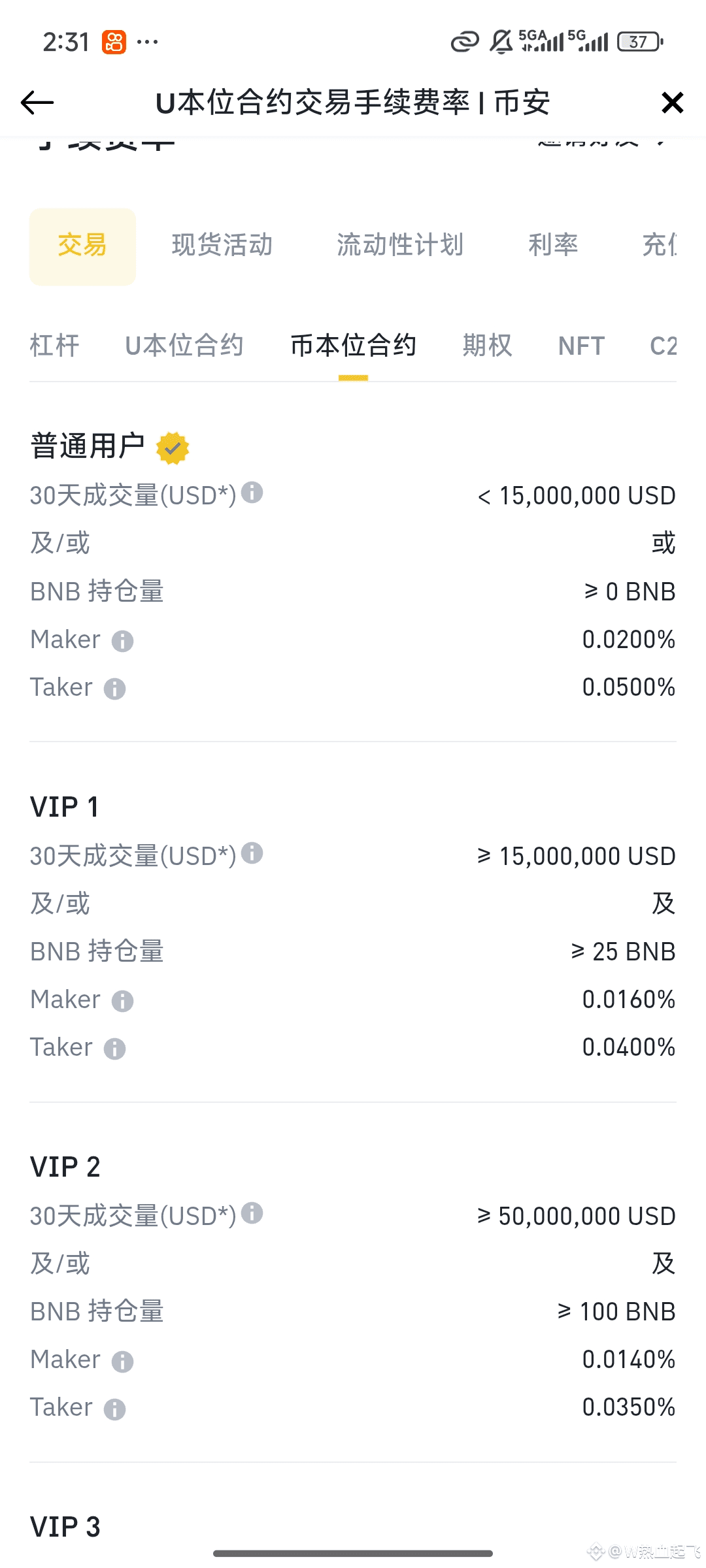Tap Maker info icon under VIP 2
The height and width of the screenshot is (1568, 706).
(122, 1362)
